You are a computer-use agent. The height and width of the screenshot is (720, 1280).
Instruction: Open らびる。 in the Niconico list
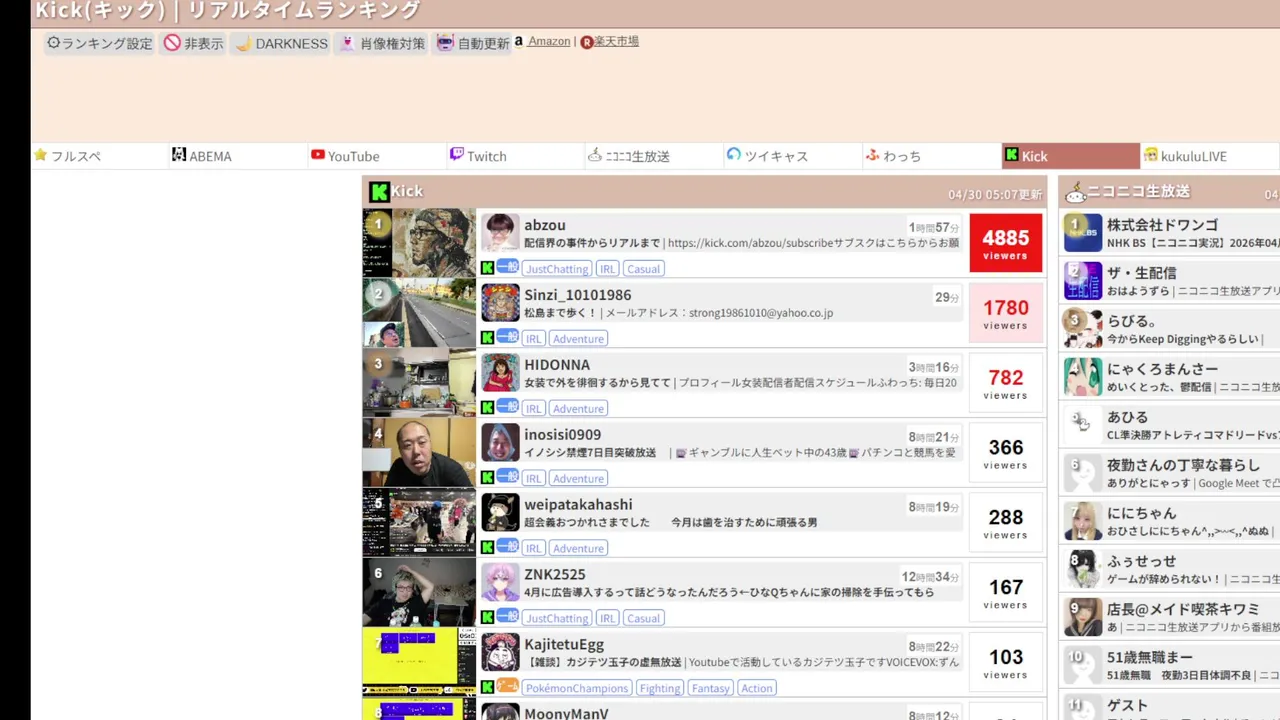point(1132,321)
